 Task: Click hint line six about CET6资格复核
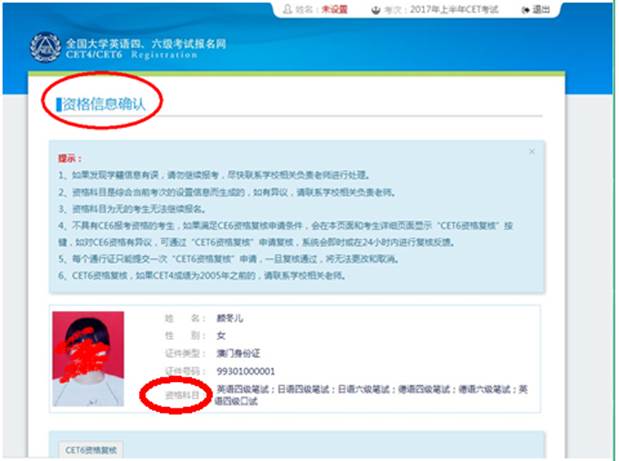[x=202, y=275]
